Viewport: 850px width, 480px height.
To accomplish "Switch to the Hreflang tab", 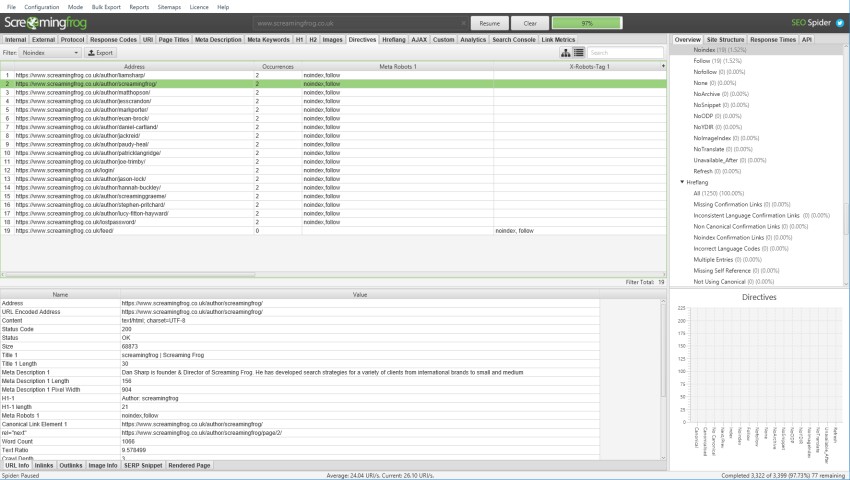I will pyautogui.click(x=394, y=40).
